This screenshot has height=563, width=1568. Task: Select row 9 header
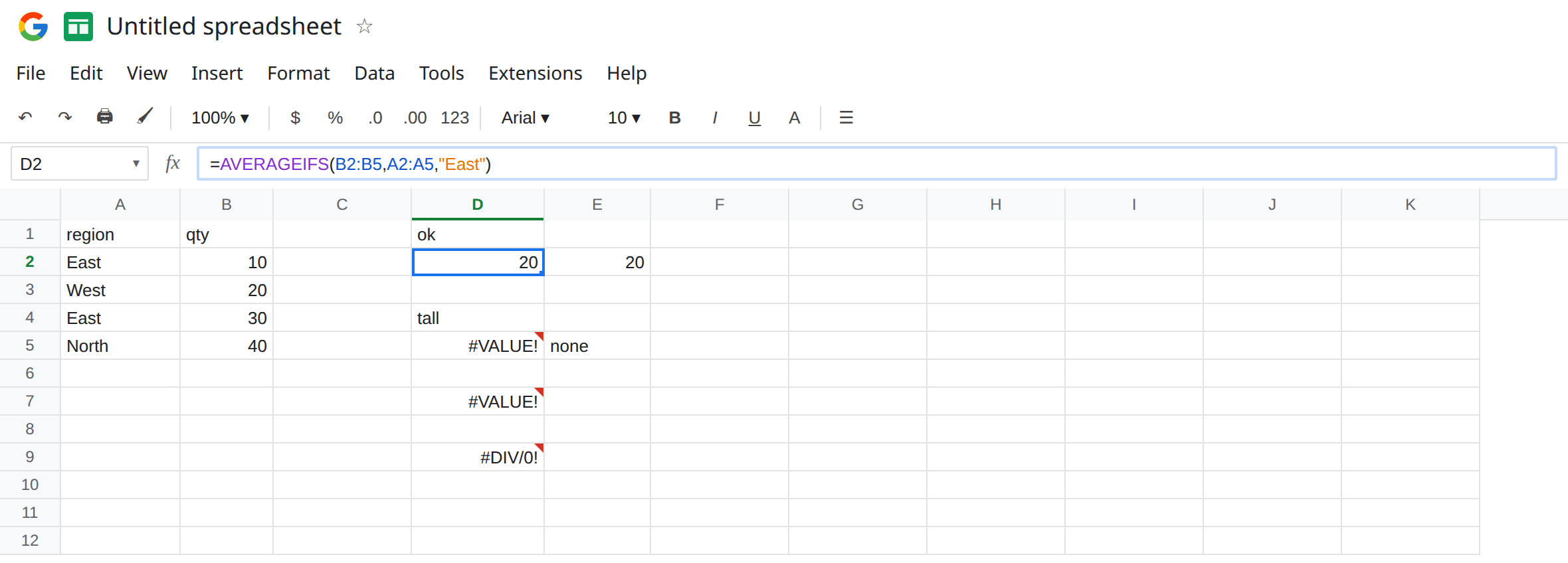[30, 457]
